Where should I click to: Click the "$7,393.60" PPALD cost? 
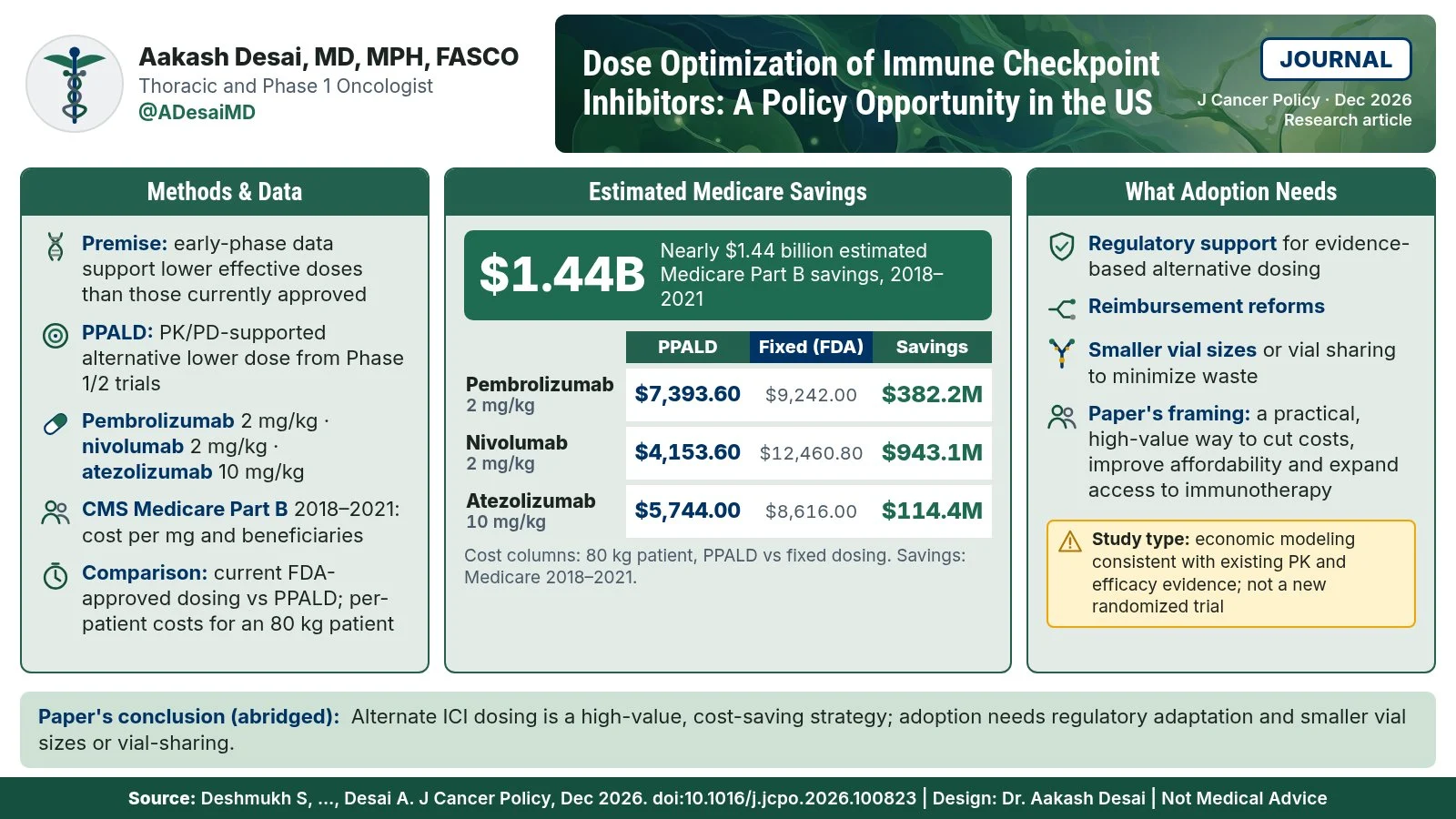point(688,394)
